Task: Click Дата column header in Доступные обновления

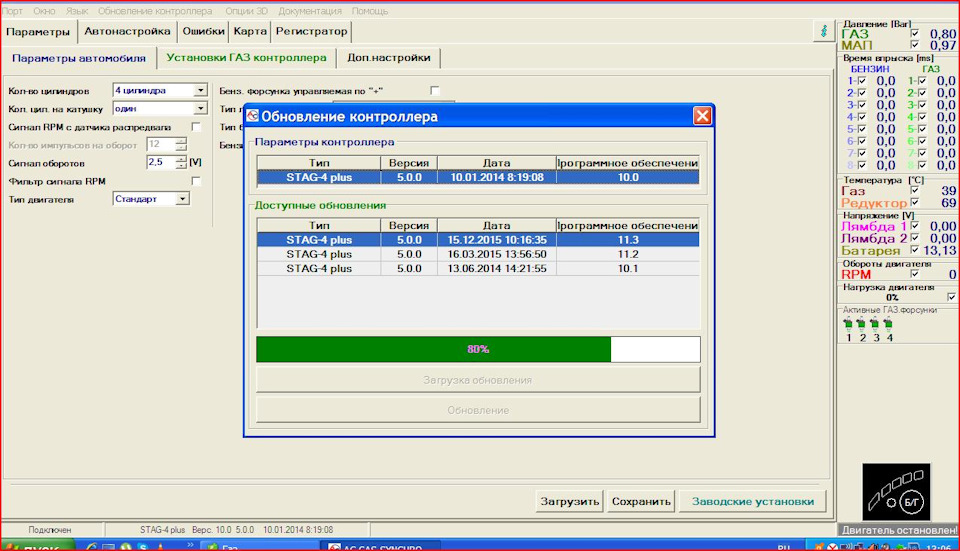Action: (x=497, y=225)
